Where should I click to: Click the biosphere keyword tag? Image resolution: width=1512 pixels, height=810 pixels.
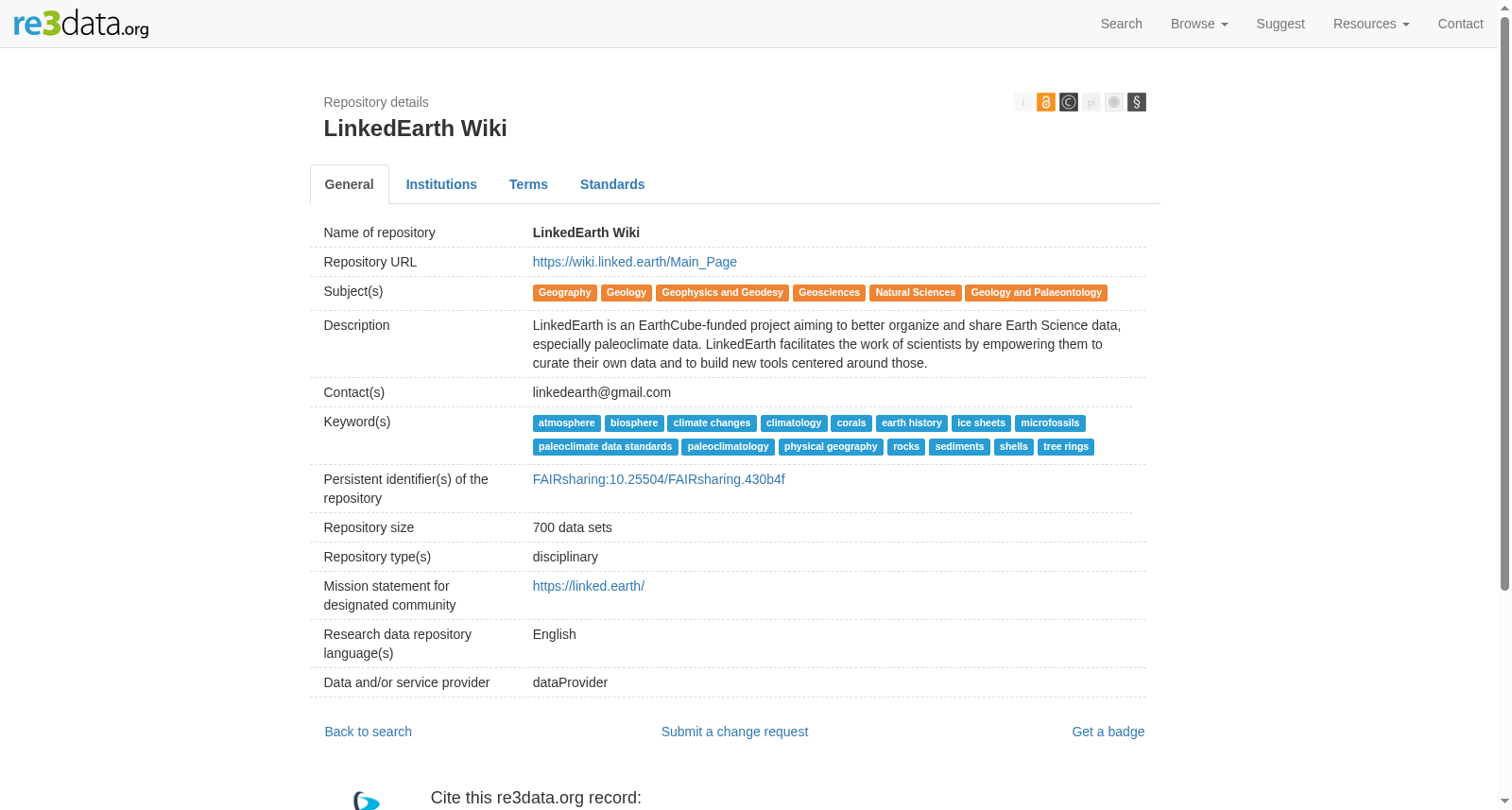(x=634, y=423)
